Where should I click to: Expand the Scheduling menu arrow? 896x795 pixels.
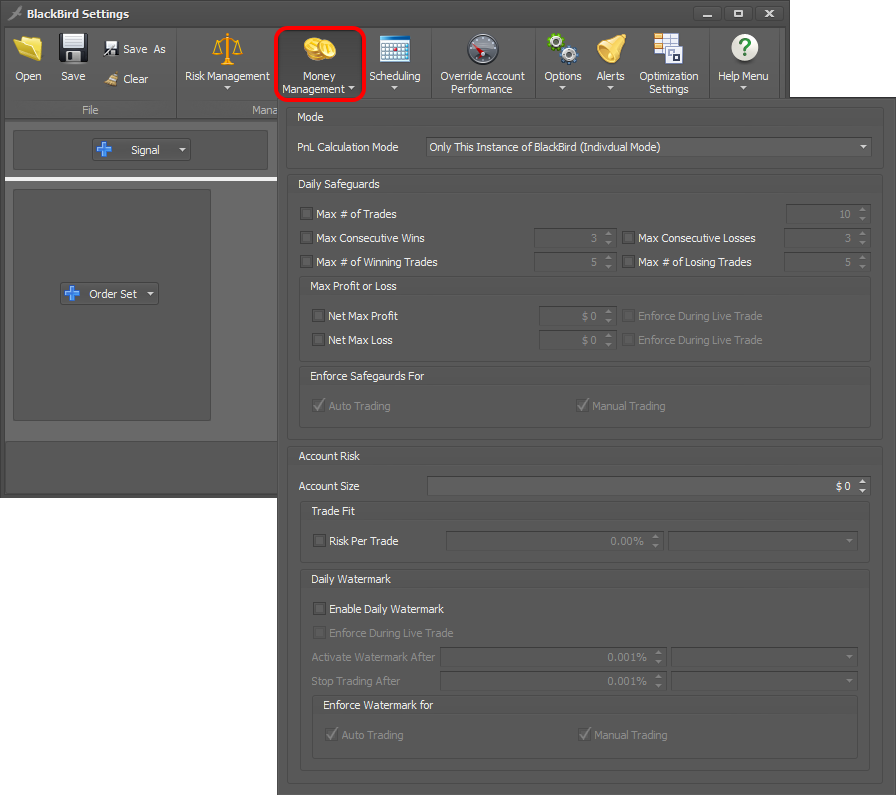(394, 89)
